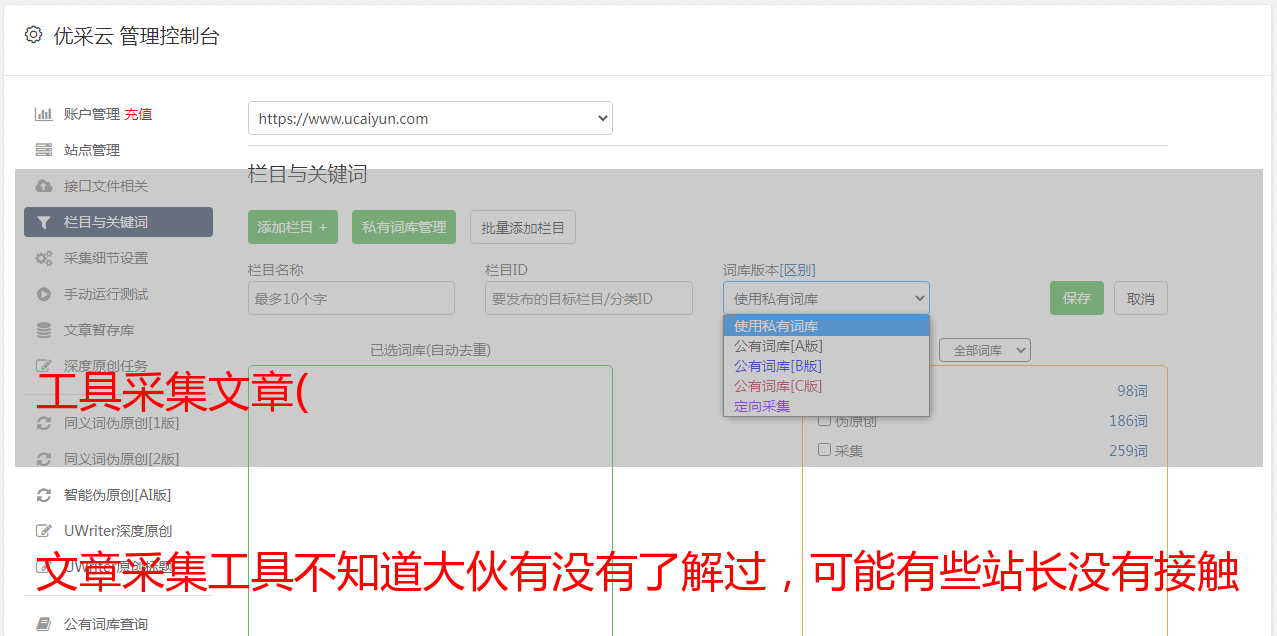Click the gears icon for 采集细节设置
Screen dimensions: 1277x636
pos(43,258)
